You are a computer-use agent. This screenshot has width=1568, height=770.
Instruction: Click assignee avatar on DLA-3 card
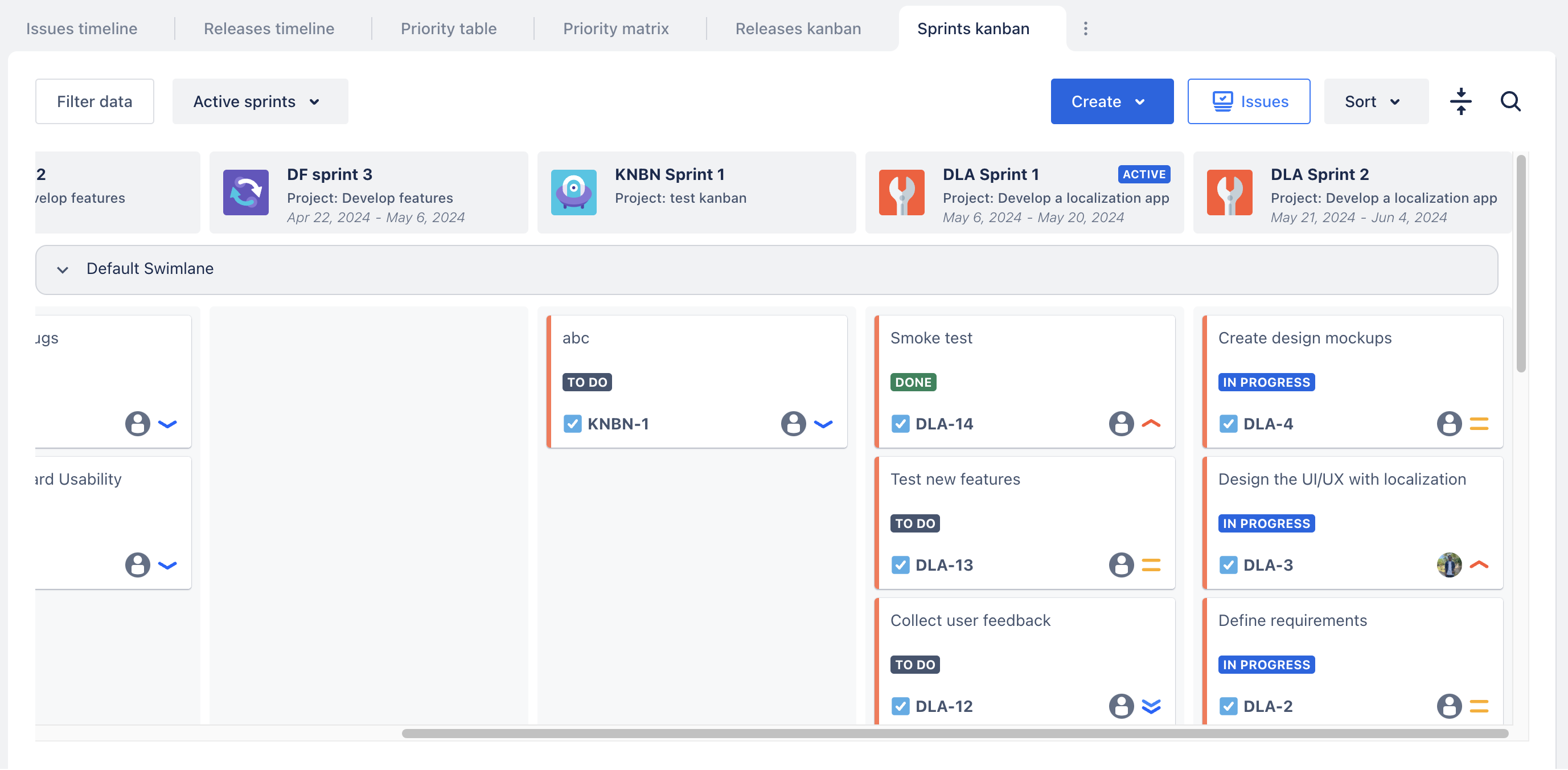(1448, 566)
